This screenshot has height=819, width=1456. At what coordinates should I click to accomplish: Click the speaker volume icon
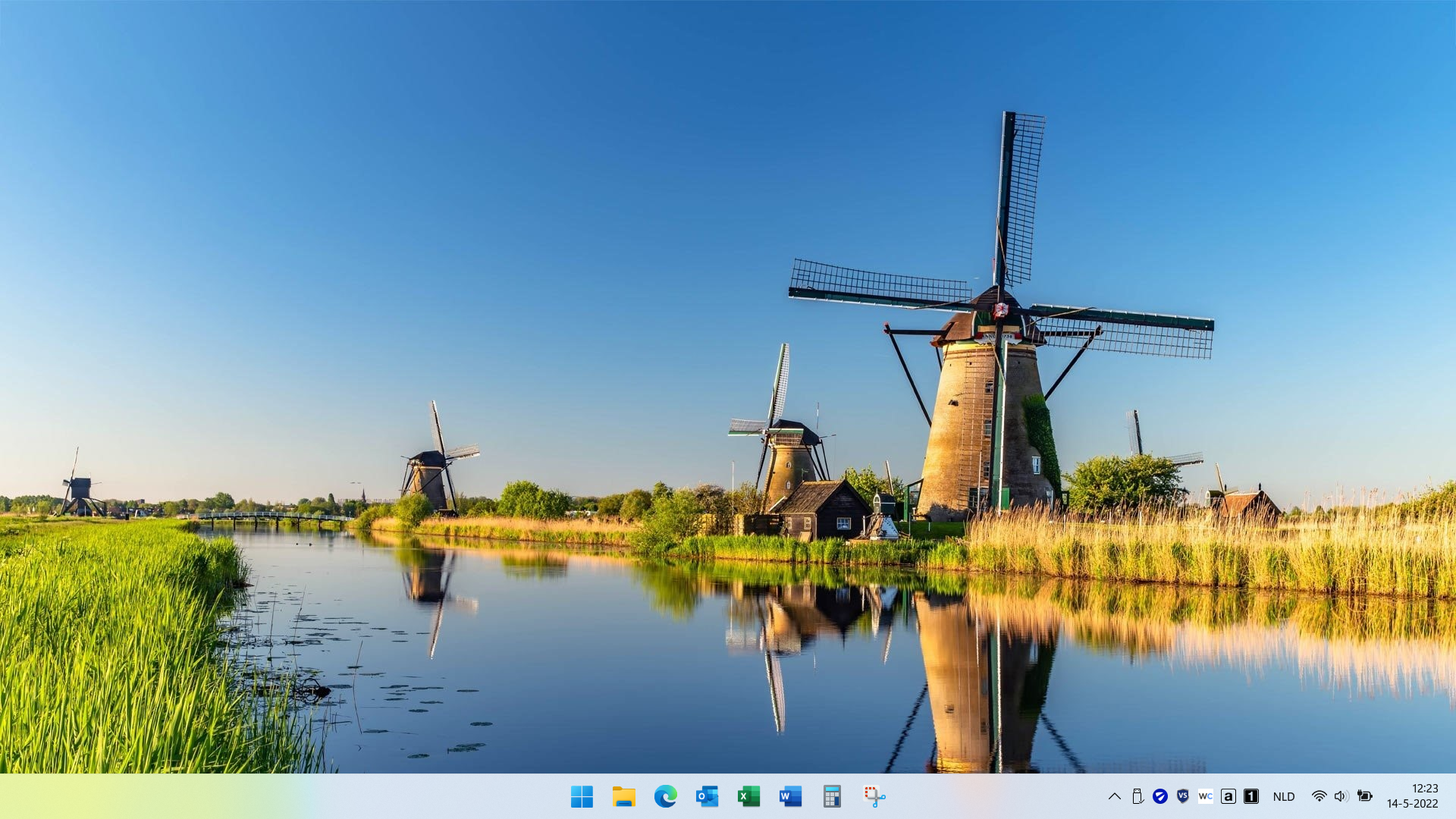[x=1341, y=796]
